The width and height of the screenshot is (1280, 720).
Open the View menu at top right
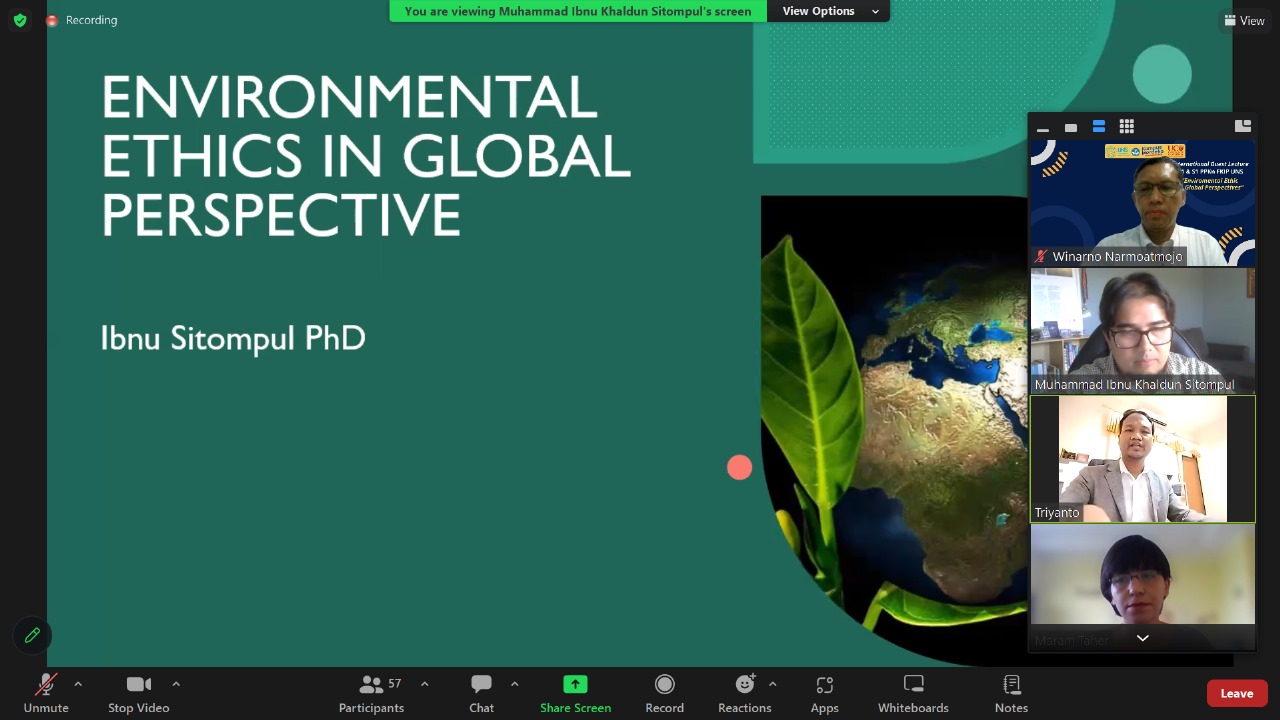[1244, 20]
